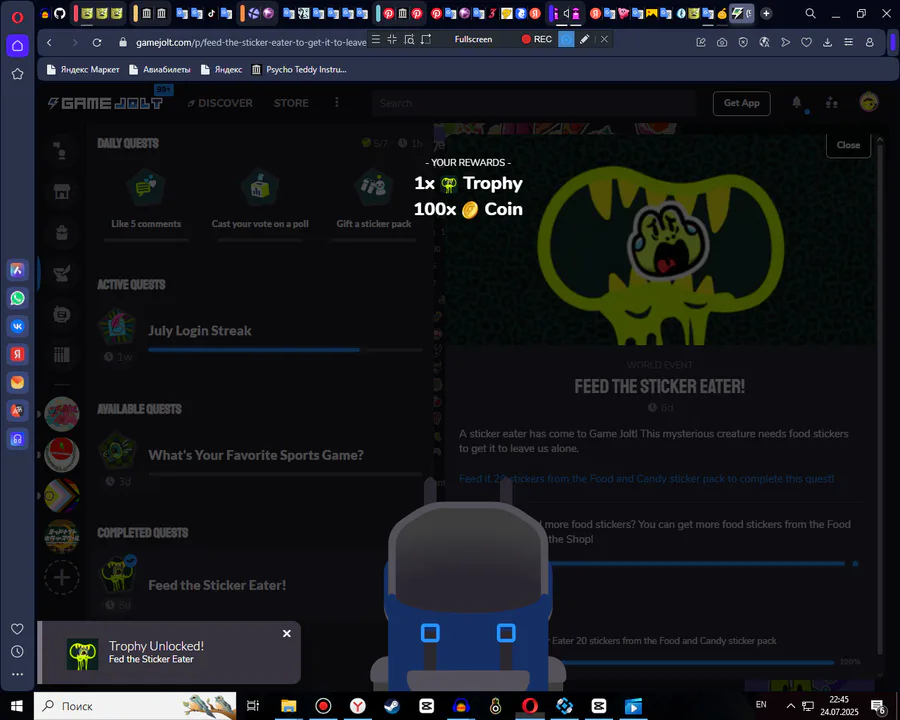The height and width of the screenshot is (720, 900).
Task: Open Aria AI in the Opera sidebar
Action: point(17,270)
